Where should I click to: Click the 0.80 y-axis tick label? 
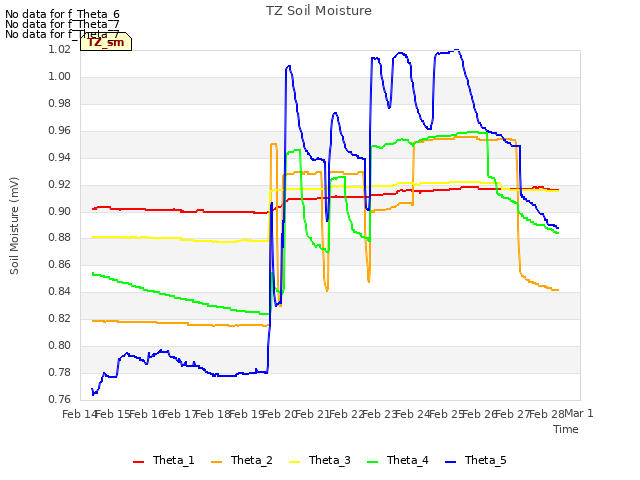(x=60, y=345)
